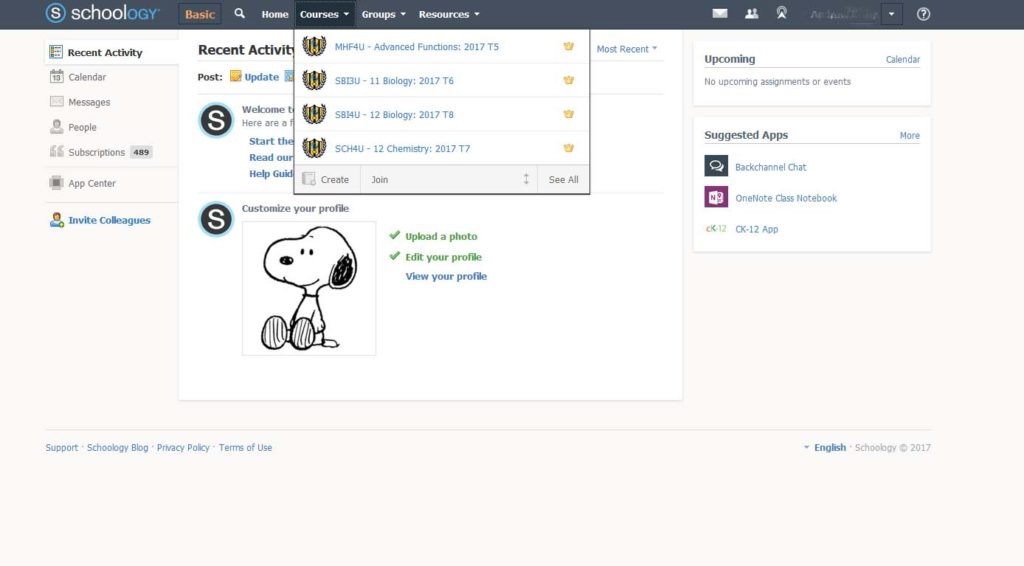Click the crown icon beside SCH4U
This screenshot has width=1024, height=566.
coord(569,148)
